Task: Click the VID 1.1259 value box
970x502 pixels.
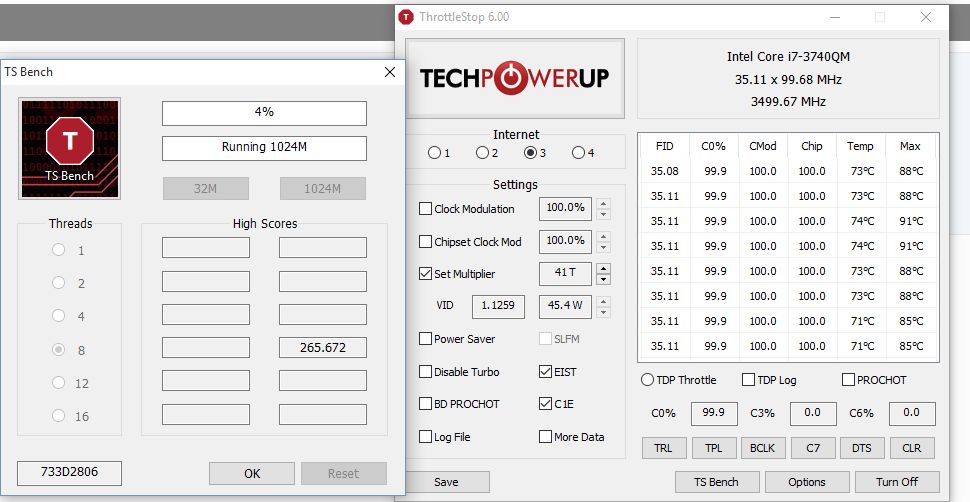Action: 499,306
